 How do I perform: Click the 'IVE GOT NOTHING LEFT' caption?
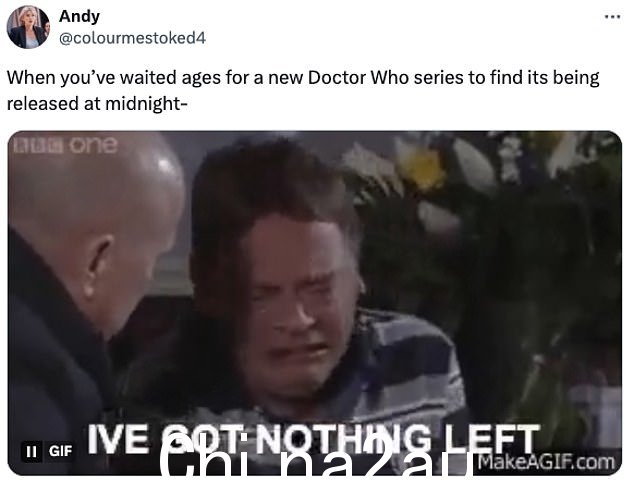pos(313,439)
